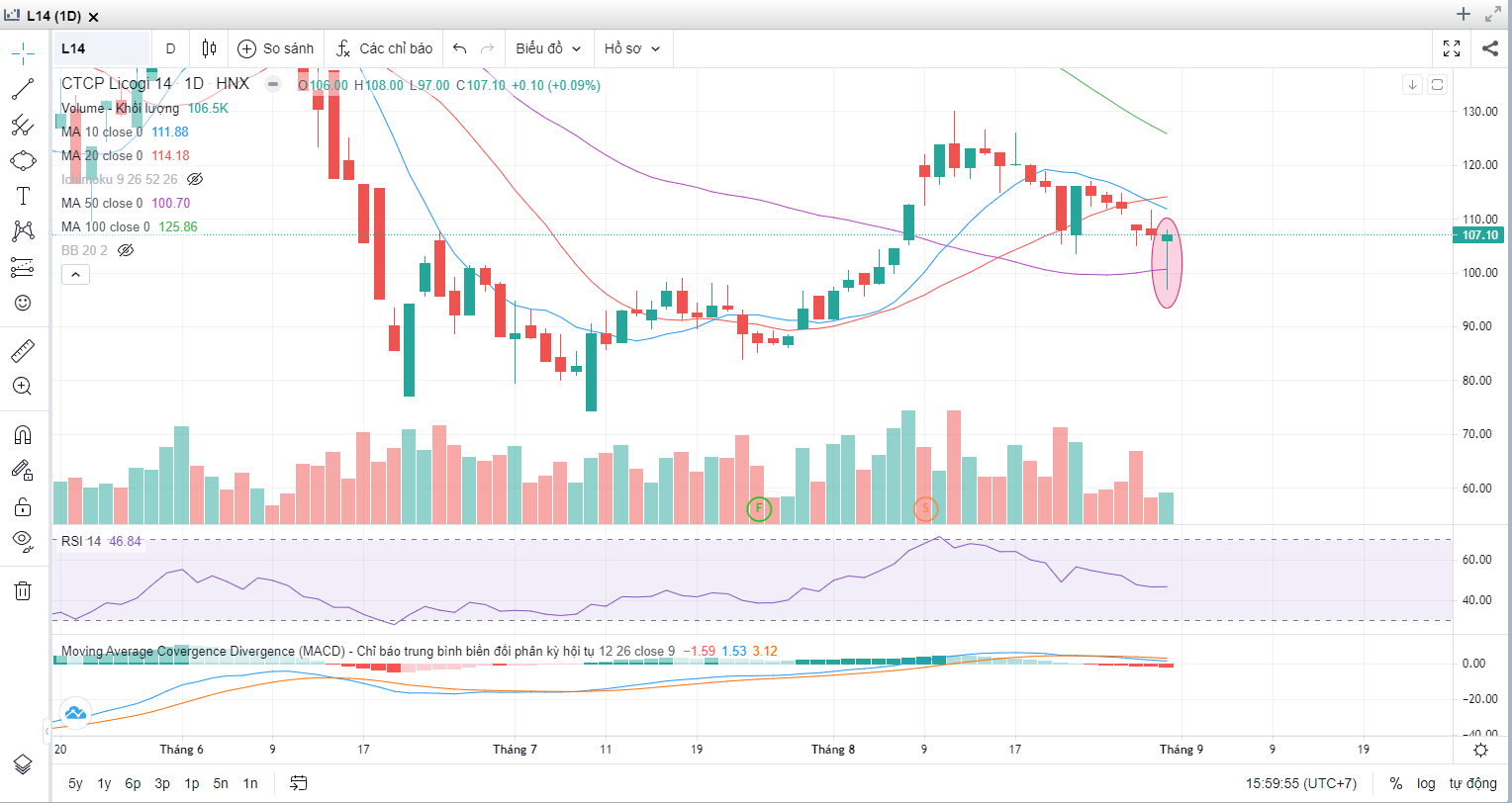Change the candlestick chart style

[x=209, y=48]
